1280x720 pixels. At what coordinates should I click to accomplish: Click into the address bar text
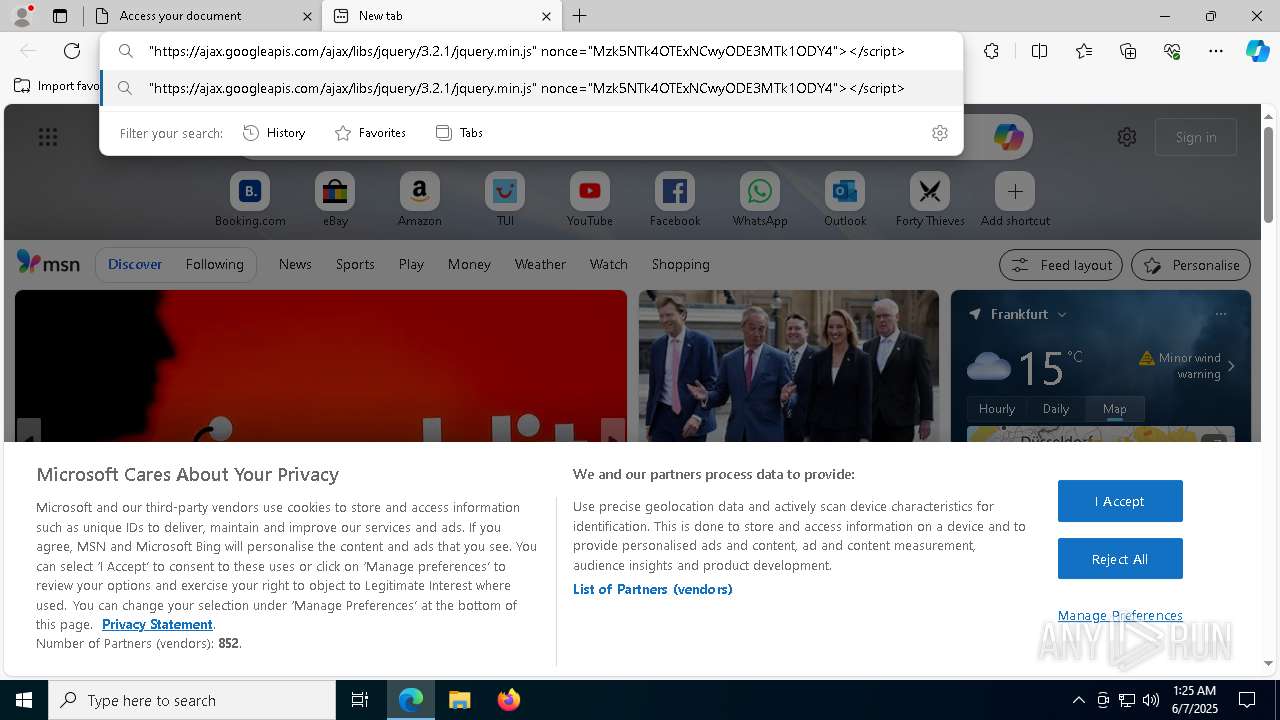pos(526,51)
